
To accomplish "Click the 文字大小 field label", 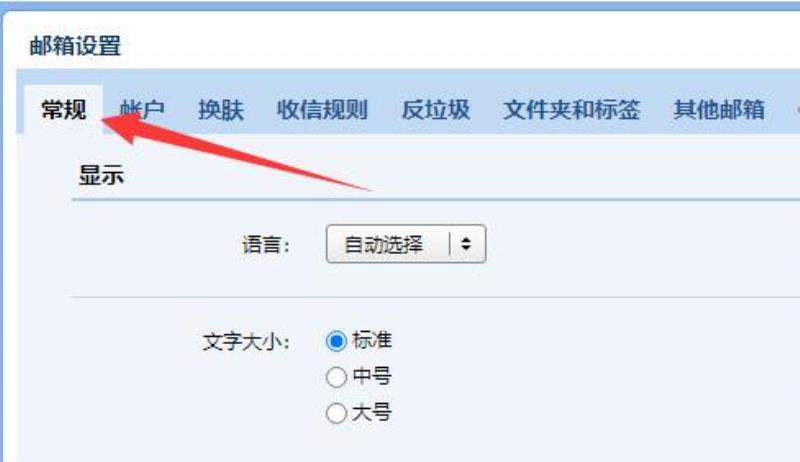I will (246, 342).
